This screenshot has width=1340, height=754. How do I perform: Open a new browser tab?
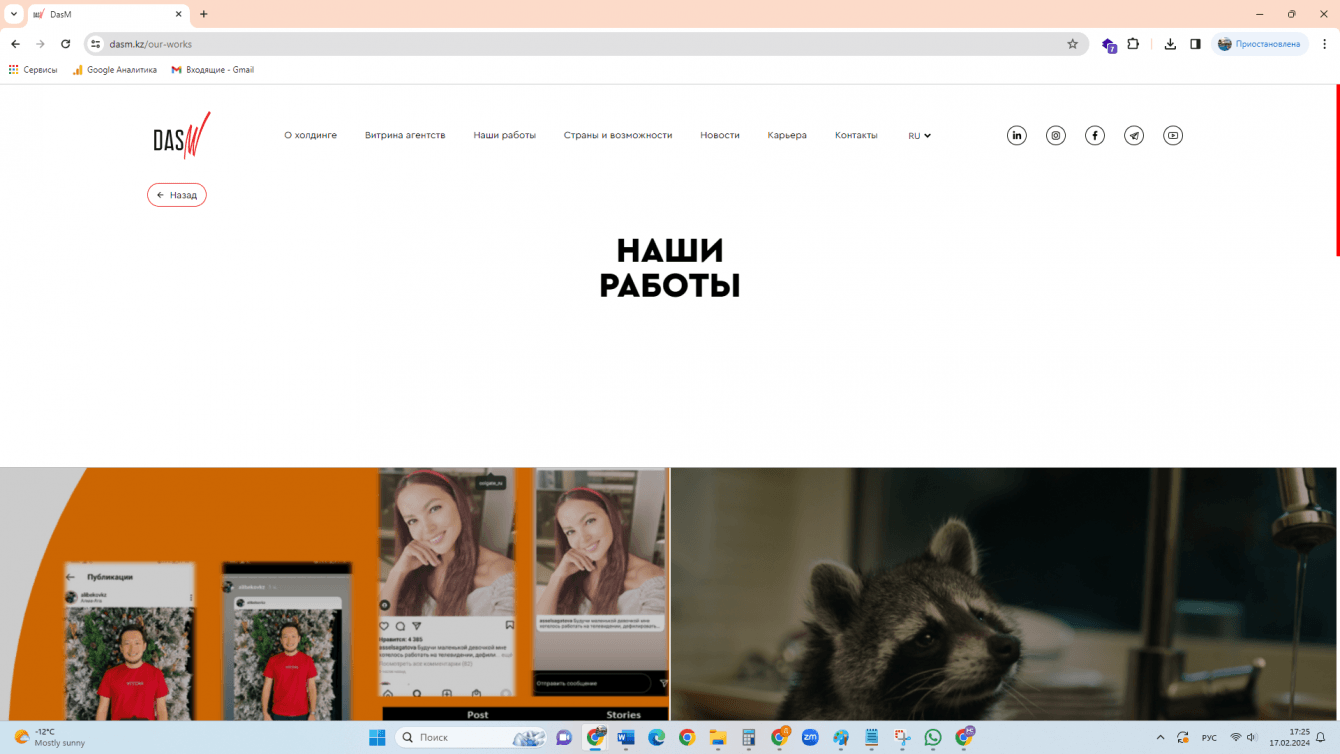point(204,14)
